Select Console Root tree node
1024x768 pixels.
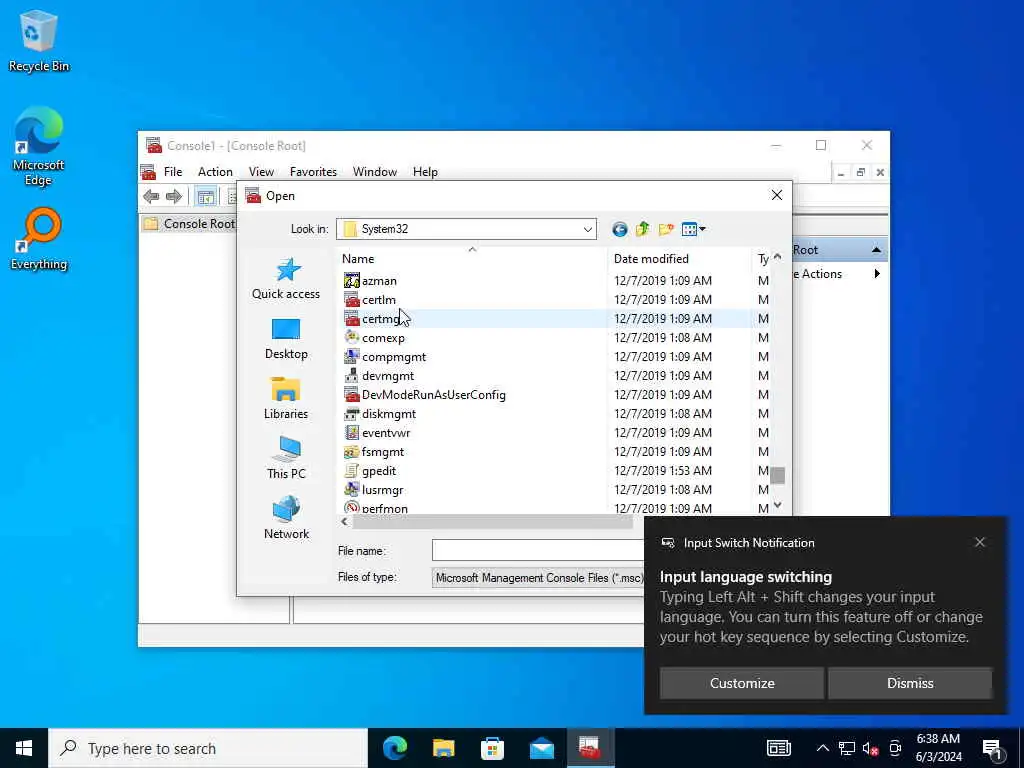click(x=190, y=224)
